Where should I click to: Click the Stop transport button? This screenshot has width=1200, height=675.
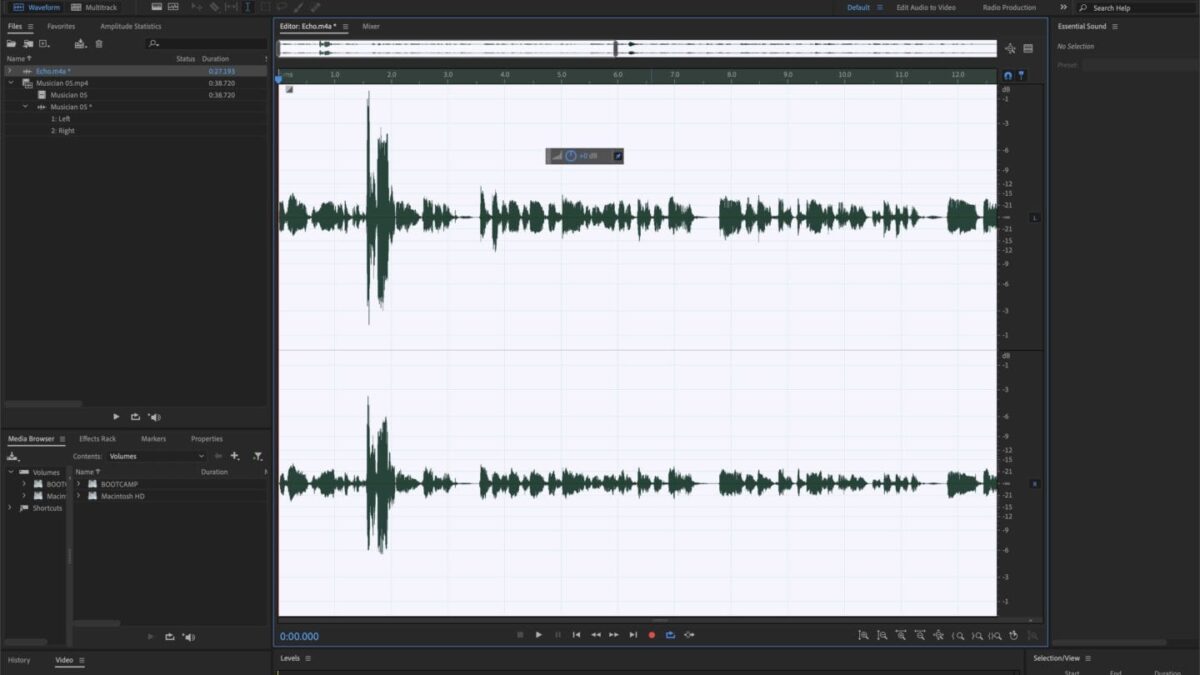click(x=520, y=635)
